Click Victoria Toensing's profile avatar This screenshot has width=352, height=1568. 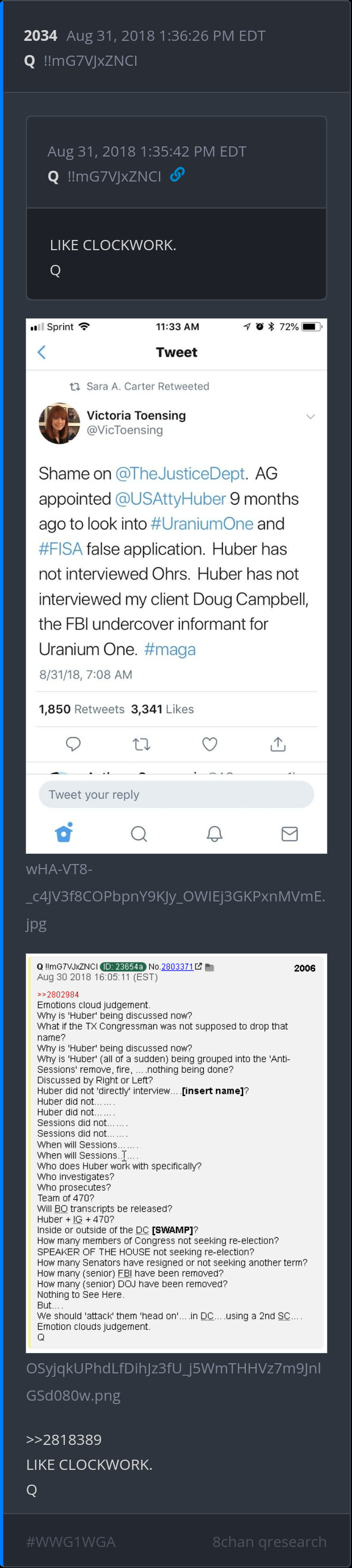[x=59, y=423]
